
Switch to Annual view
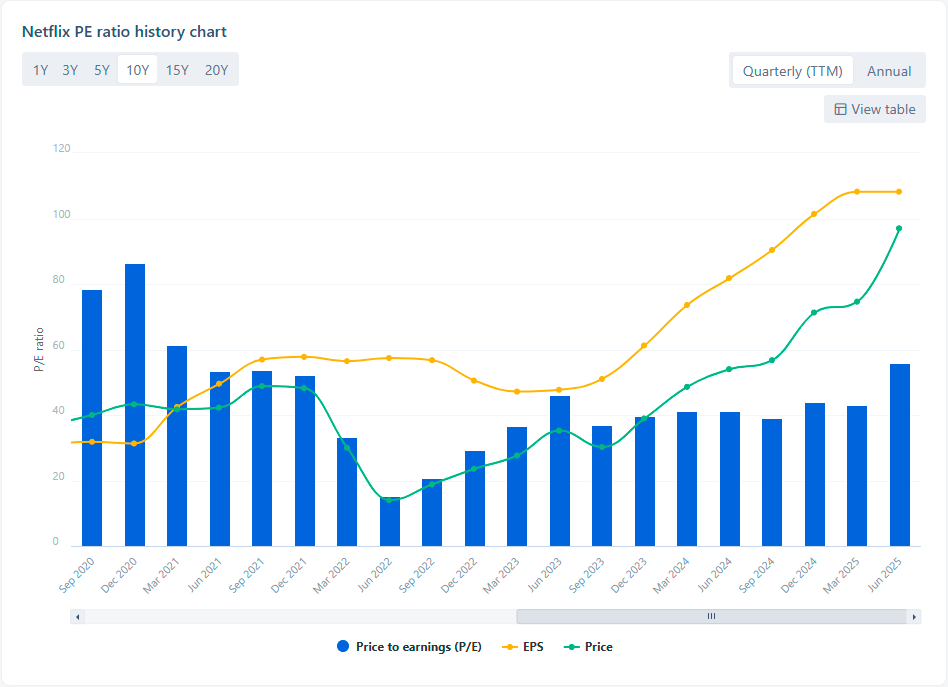(889, 71)
